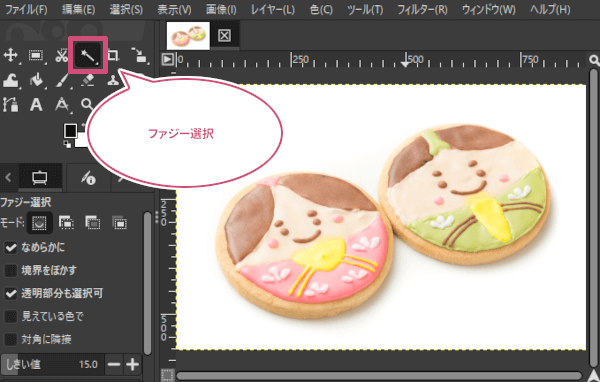
Task: Set mode to subtract from selection
Action: click(93, 222)
